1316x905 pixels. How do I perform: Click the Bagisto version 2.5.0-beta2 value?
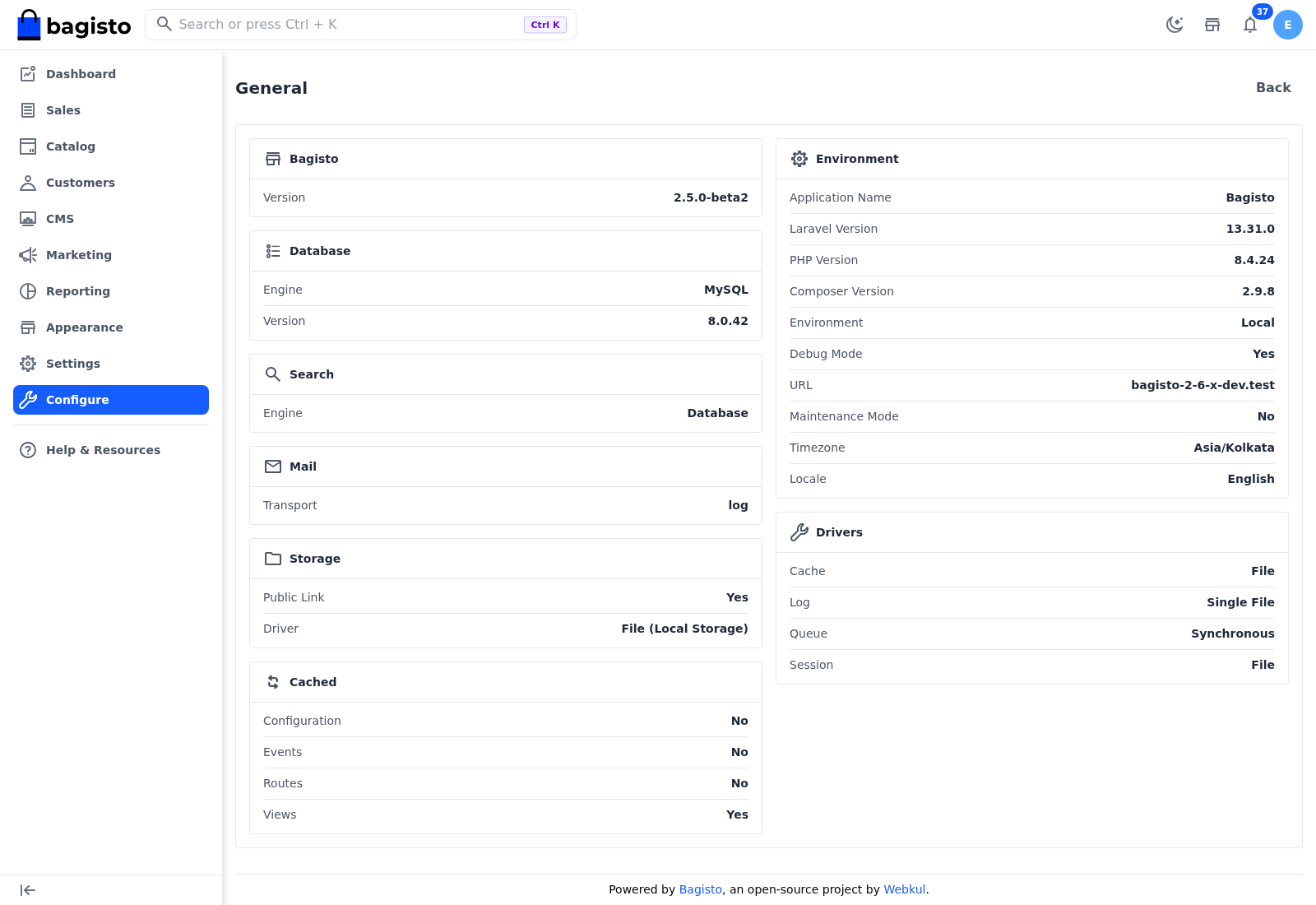click(x=711, y=197)
